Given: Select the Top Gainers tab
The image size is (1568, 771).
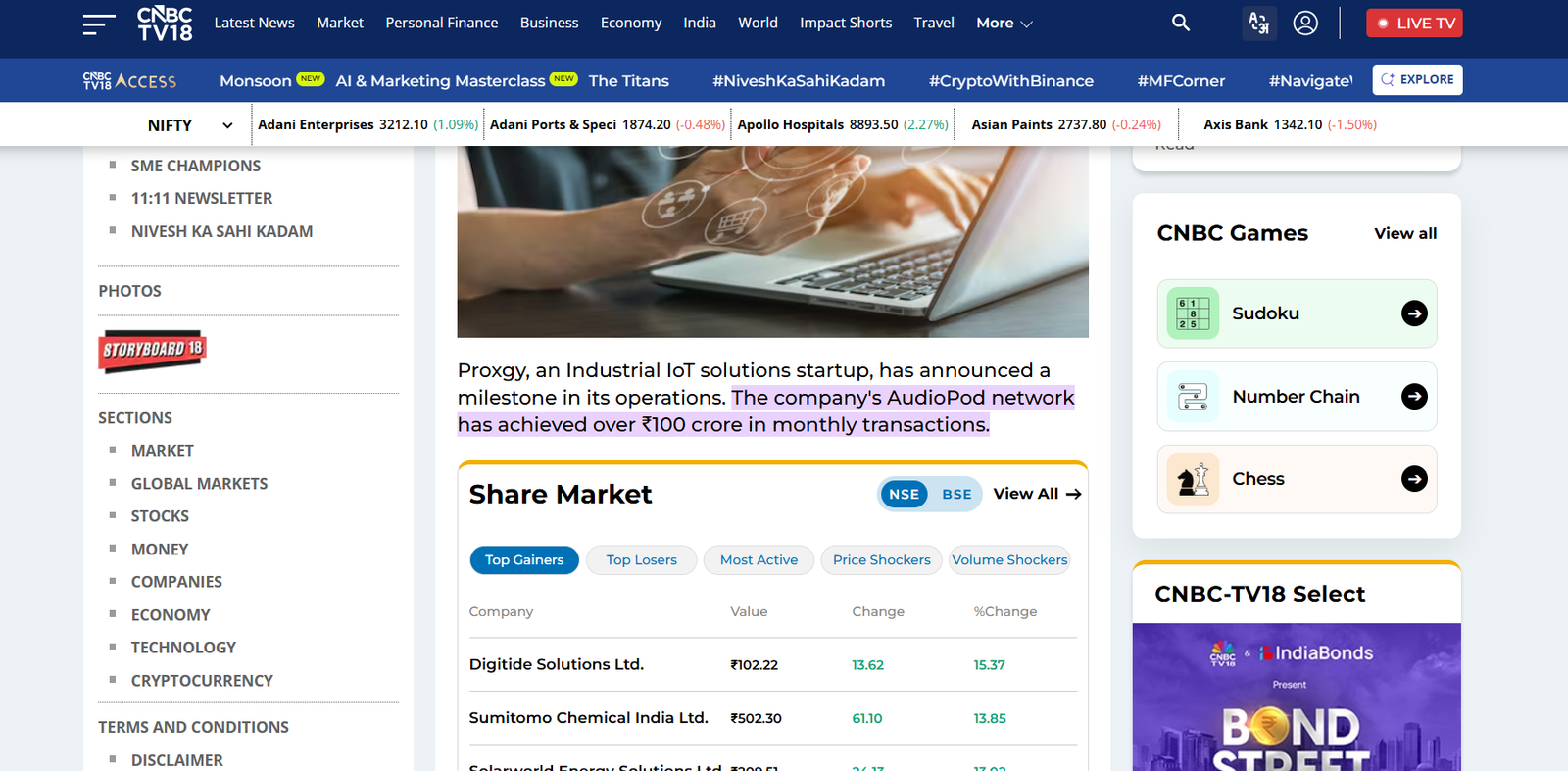Looking at the screenshot, I should coord(524,560).
